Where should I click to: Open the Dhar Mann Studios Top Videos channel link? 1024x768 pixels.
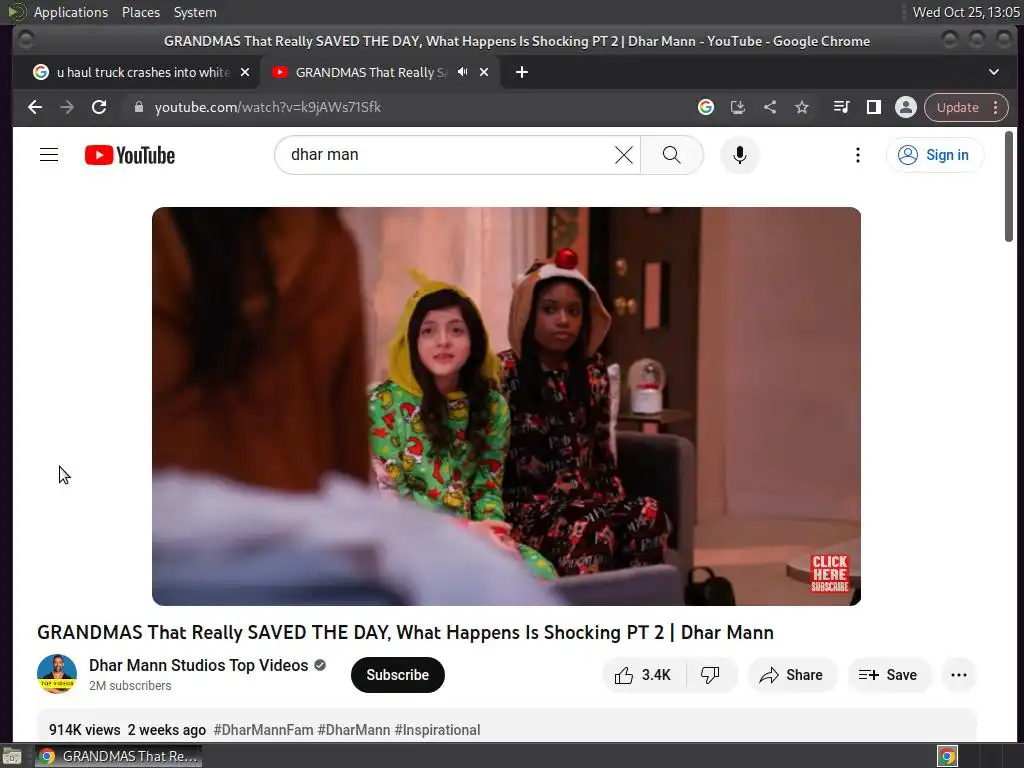pos(199,665)
